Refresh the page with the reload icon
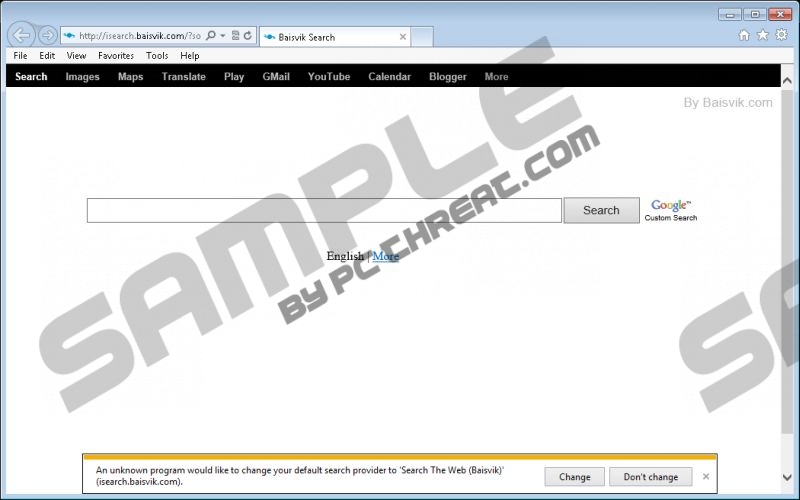This screenshot has height=500, width=800. [247, 35]
